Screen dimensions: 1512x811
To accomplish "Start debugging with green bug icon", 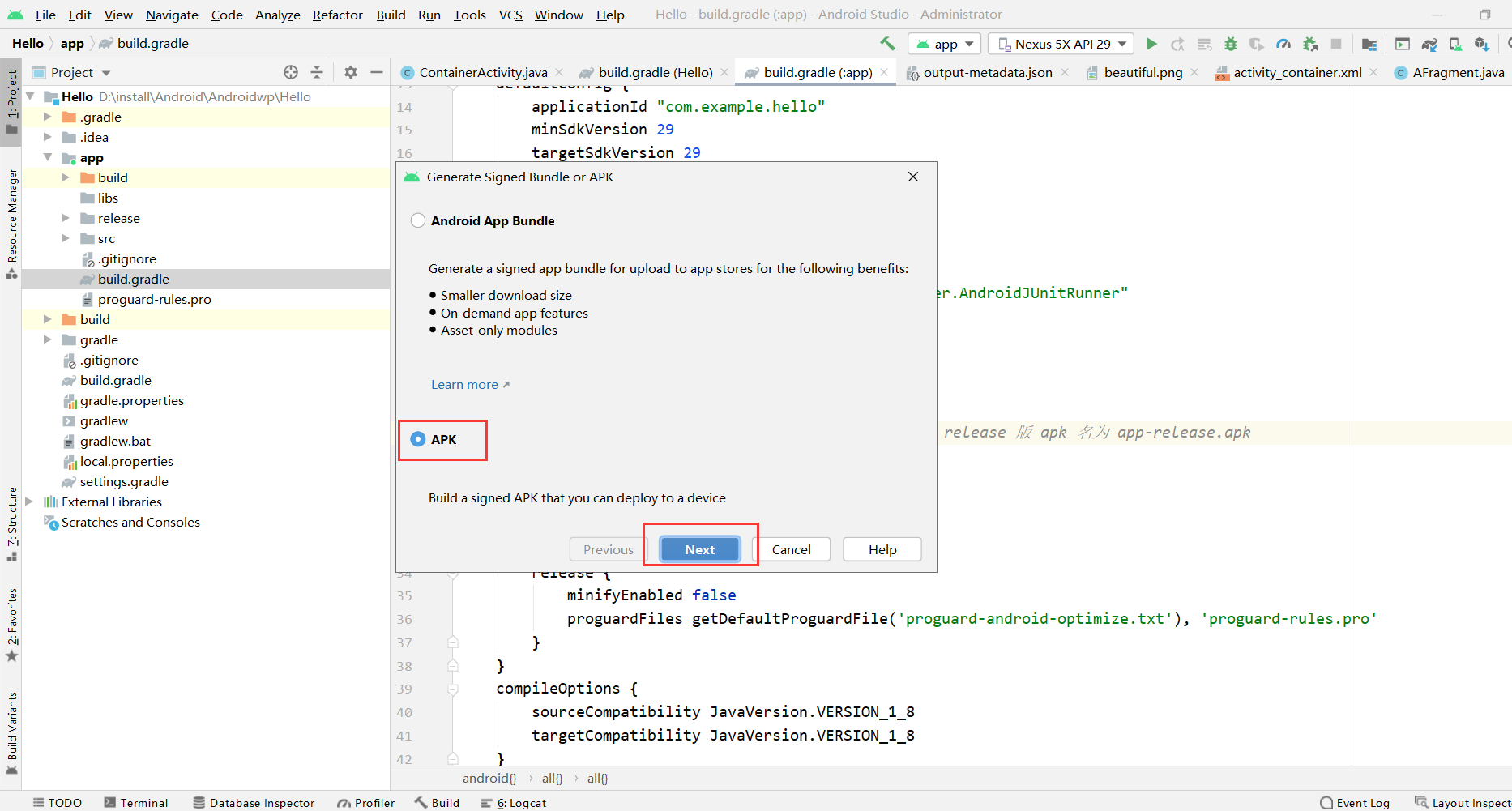I will click(x=1231, y=44).
